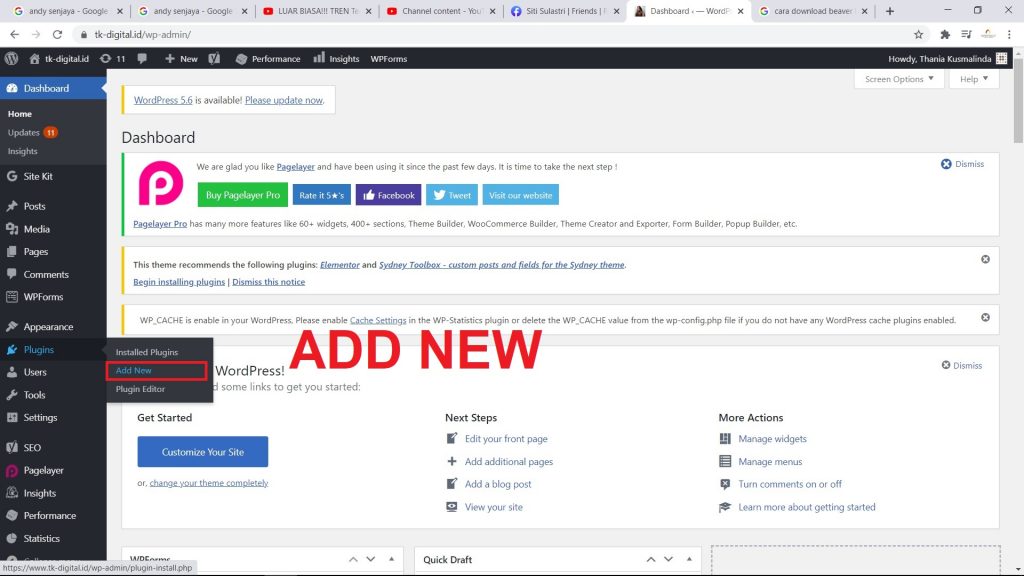Image resolution: width=1024 pixels, height=576 pixels.
Task: Select Add New from the Plugins submenu
Action: point(133,370)
